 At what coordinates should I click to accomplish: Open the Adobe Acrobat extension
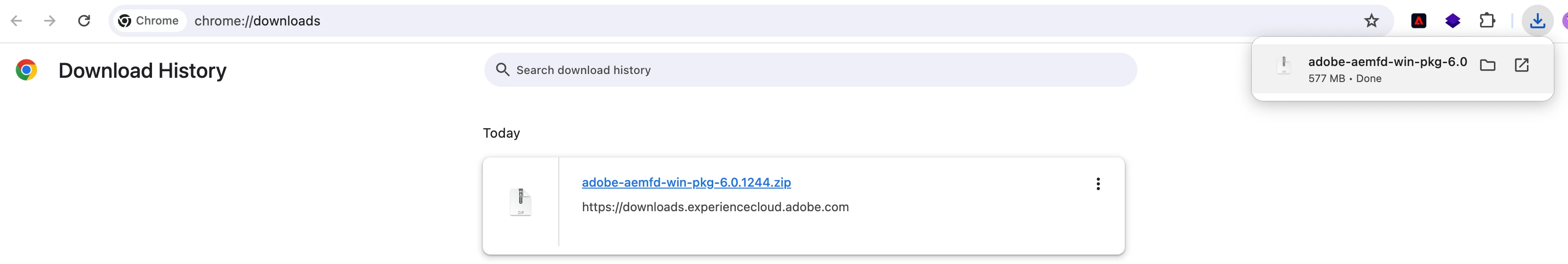point(1418,21)
